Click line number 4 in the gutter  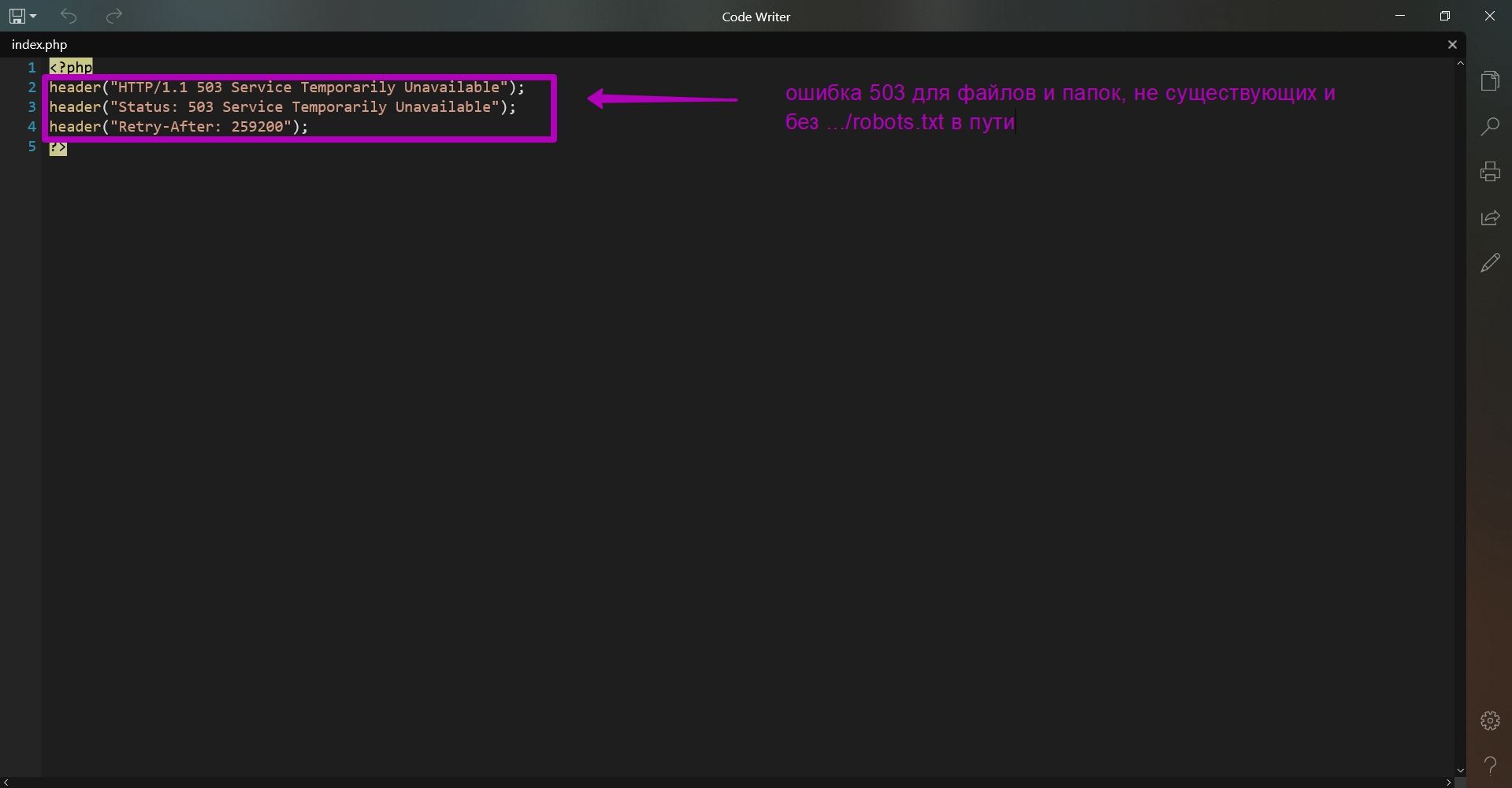pyautogui.click(x=32, y=127)
